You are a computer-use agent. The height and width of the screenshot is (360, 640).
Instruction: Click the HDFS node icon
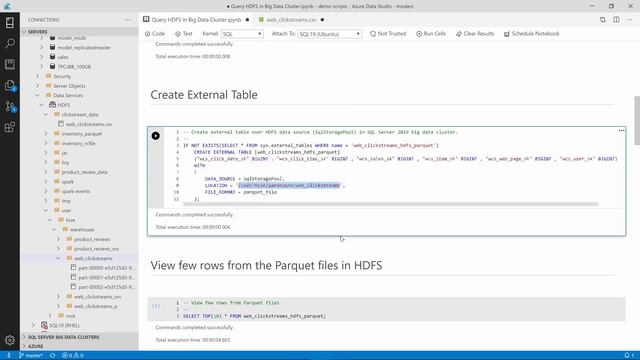(x=52, y=105)
